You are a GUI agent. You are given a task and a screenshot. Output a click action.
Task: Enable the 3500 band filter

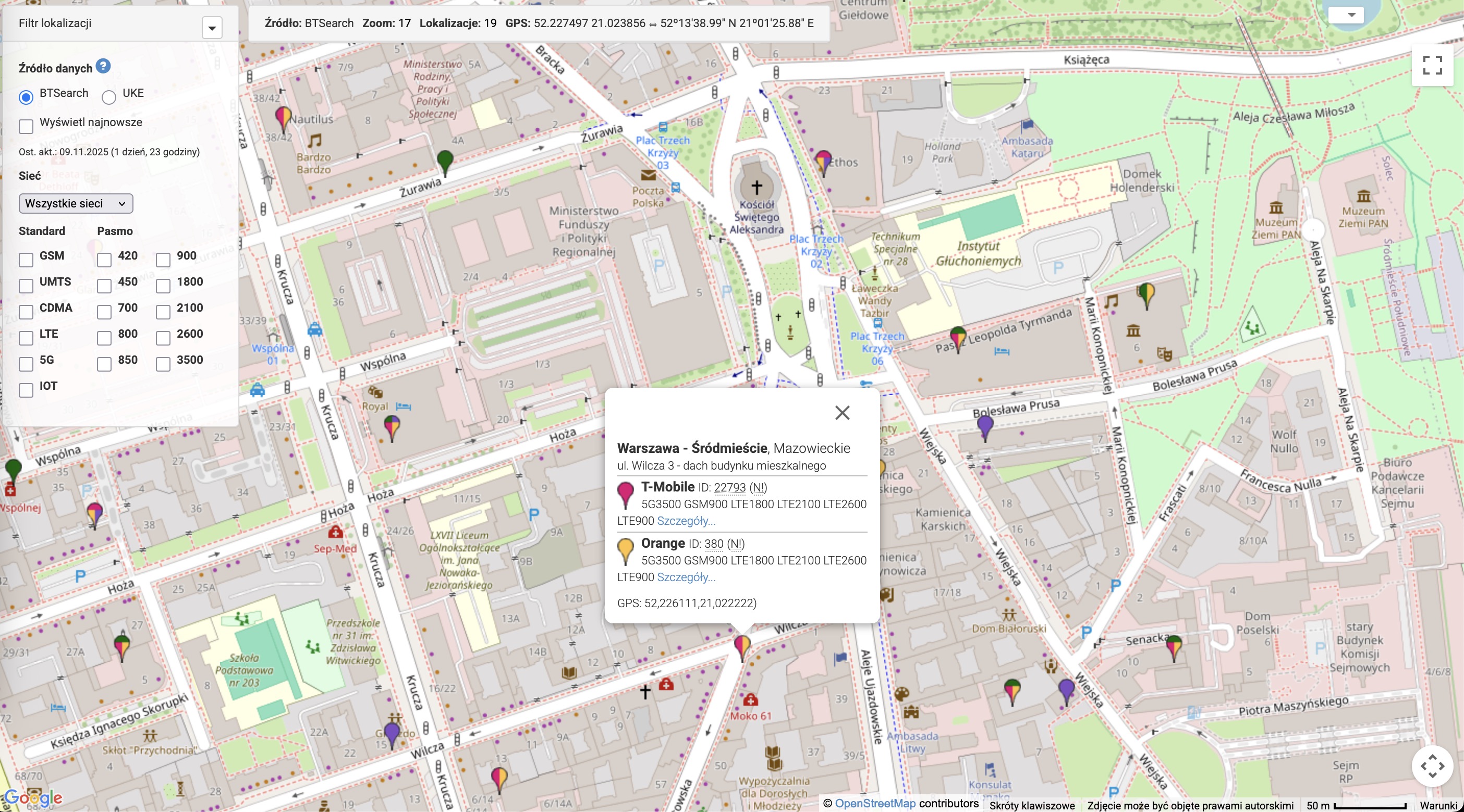163,364
